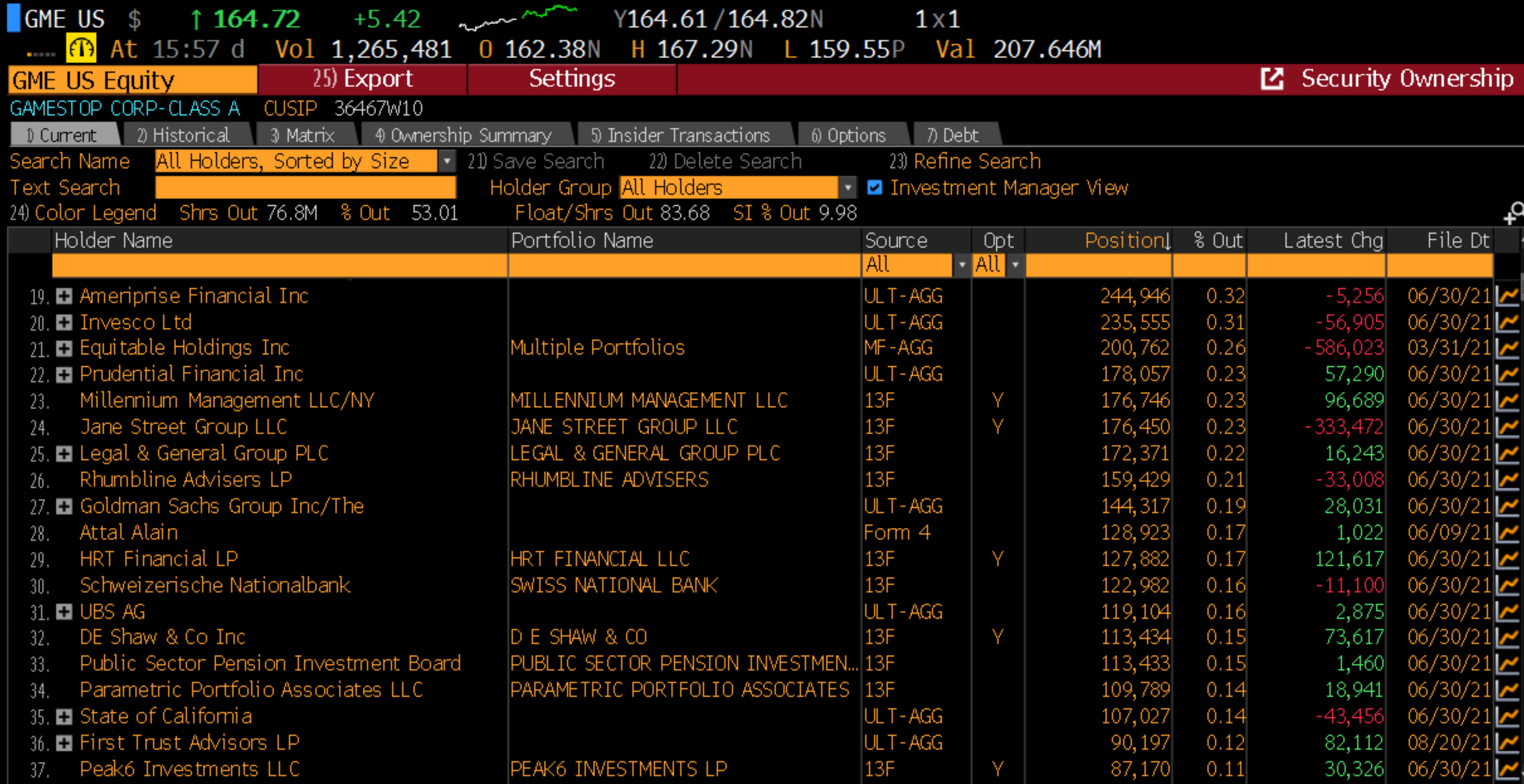The width and height of the screenshot is (1524, 784).
Task: Open chart icon for Attal Alain row
Action: point(1507,532)
